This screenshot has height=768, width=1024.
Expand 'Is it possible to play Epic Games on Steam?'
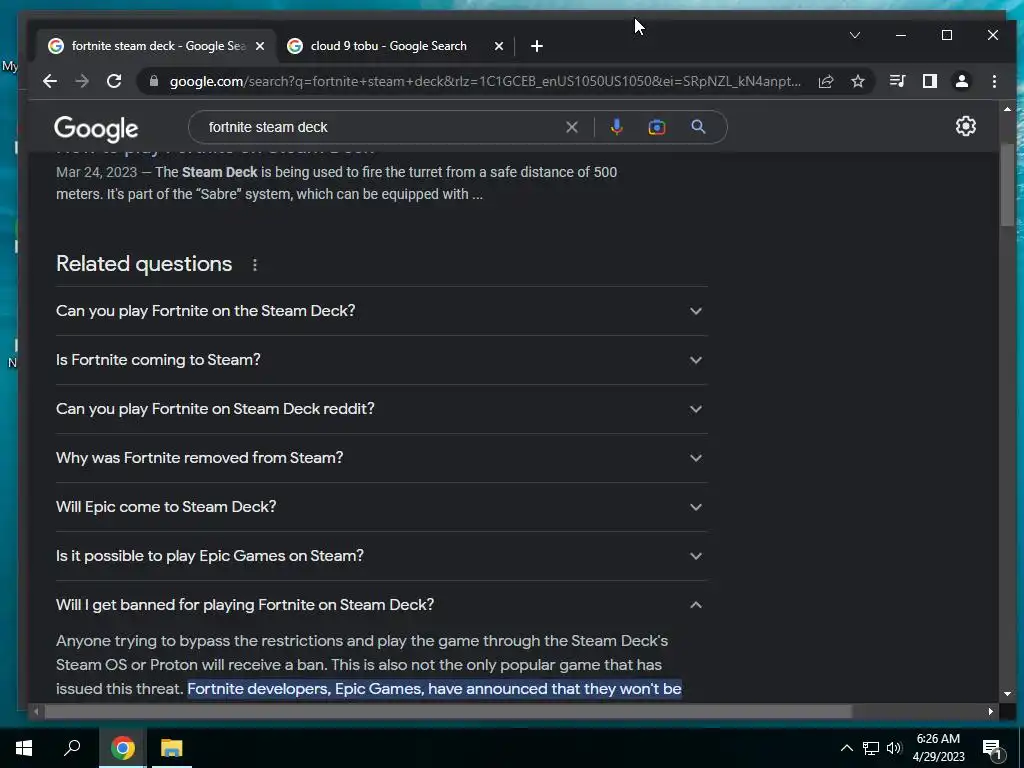pyautogui.click(x=381, y=556)
